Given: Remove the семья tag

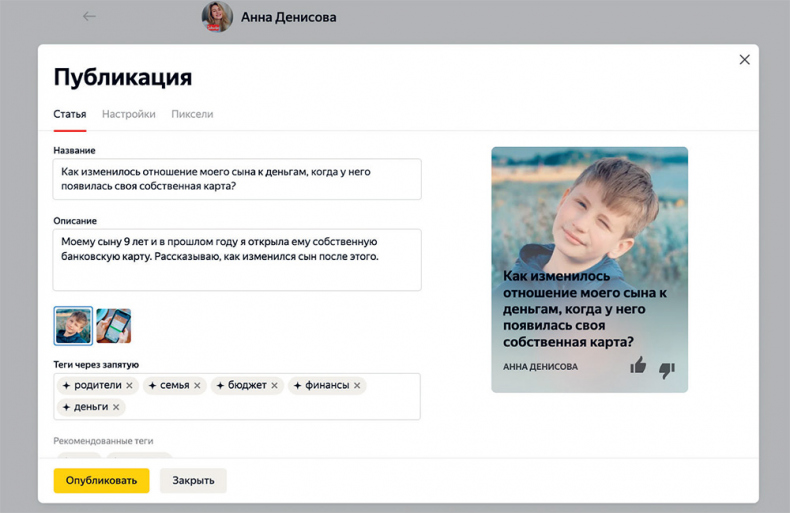Looking at the screenshot, I should 197,385.
